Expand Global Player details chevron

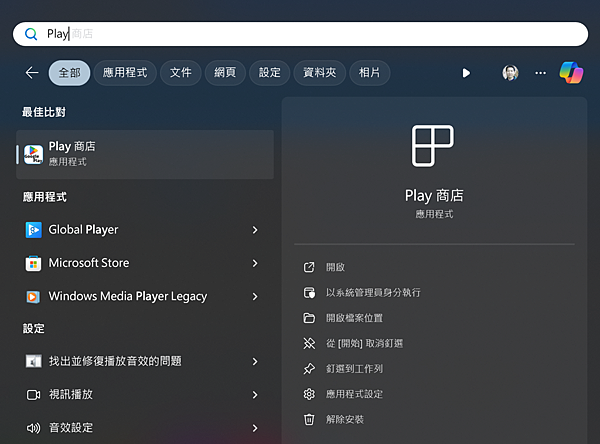tap(255, 230)
